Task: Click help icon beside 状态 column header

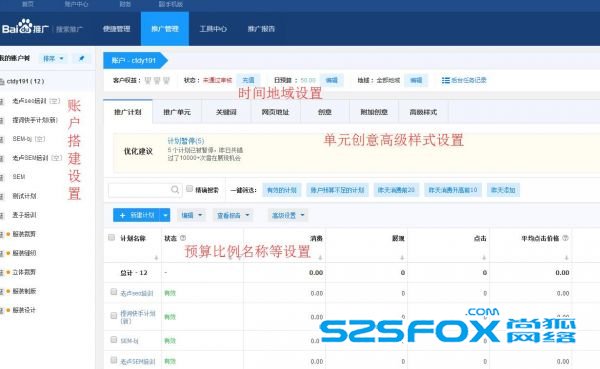Action: 183,238
